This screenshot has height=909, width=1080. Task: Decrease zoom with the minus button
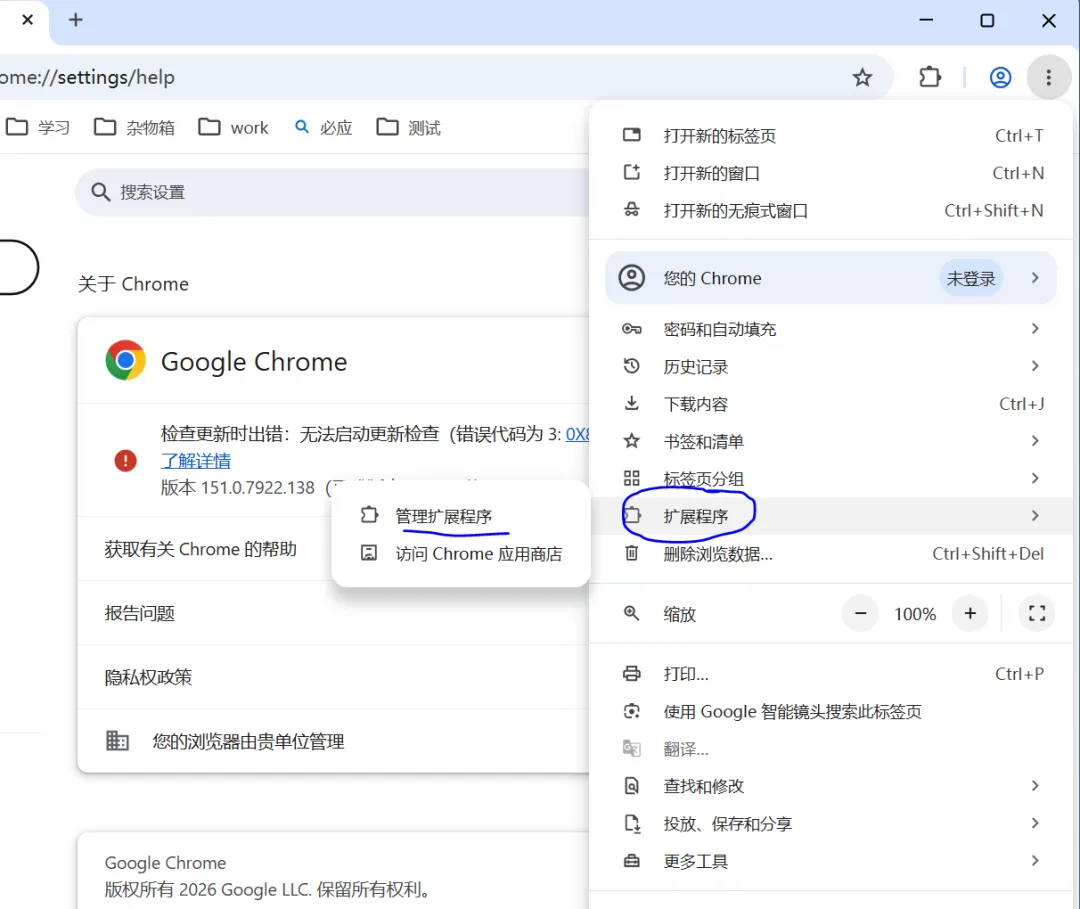860,614
